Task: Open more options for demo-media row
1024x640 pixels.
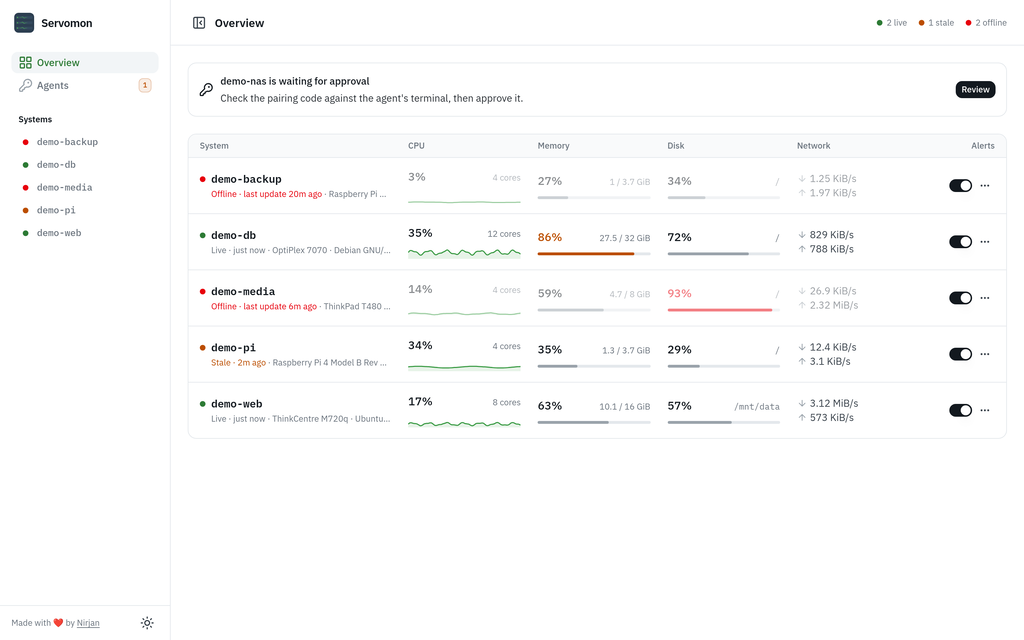Action: (x=985, y=298)
